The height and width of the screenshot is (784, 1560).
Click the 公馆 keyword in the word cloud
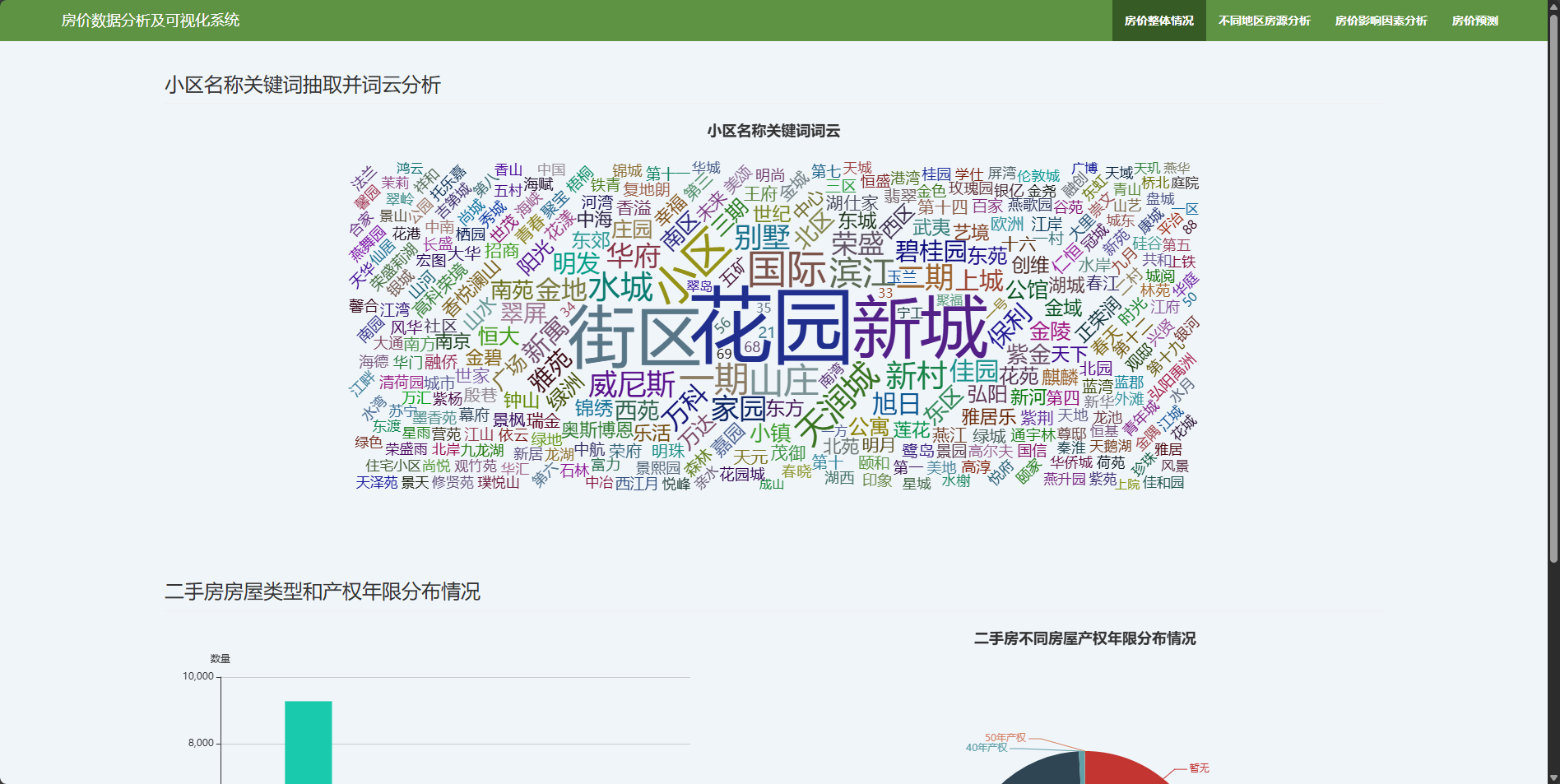pyautogui.click(x=1027, y=290)
